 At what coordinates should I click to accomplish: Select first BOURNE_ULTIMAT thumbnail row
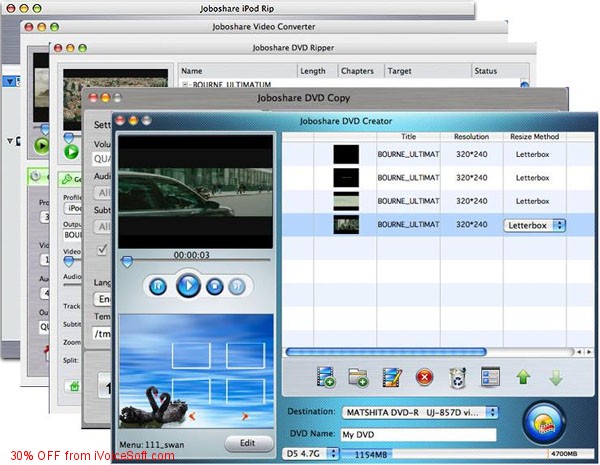pos(346,154)
